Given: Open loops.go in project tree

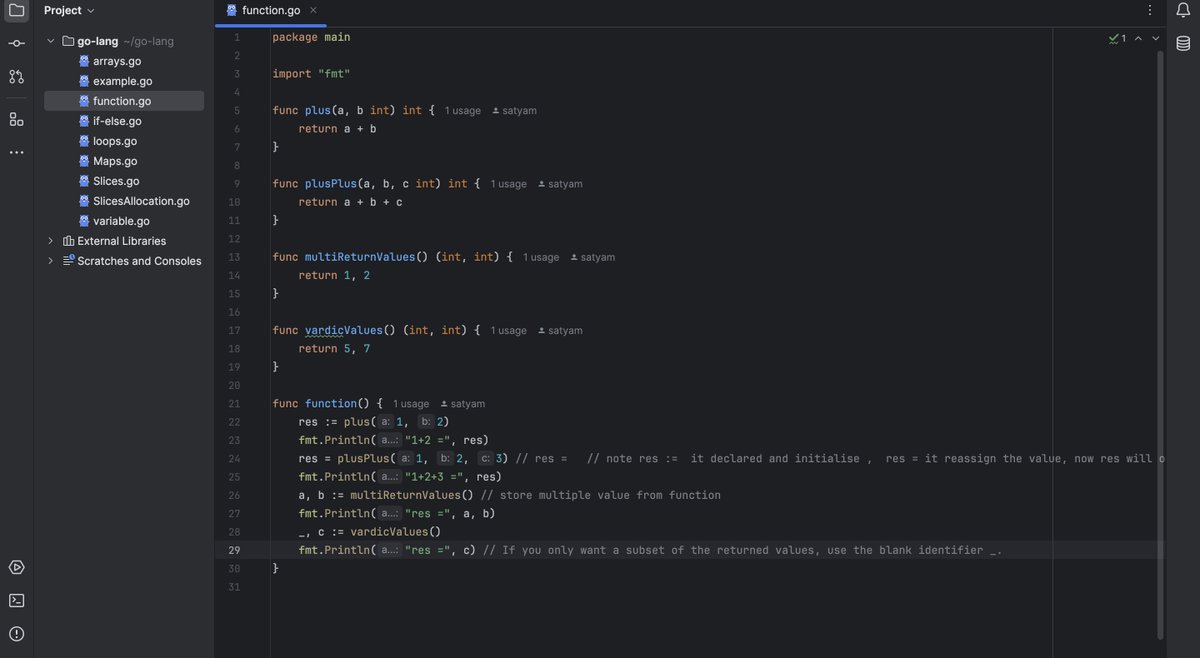Looking at the screenshot, I should 115,141.
